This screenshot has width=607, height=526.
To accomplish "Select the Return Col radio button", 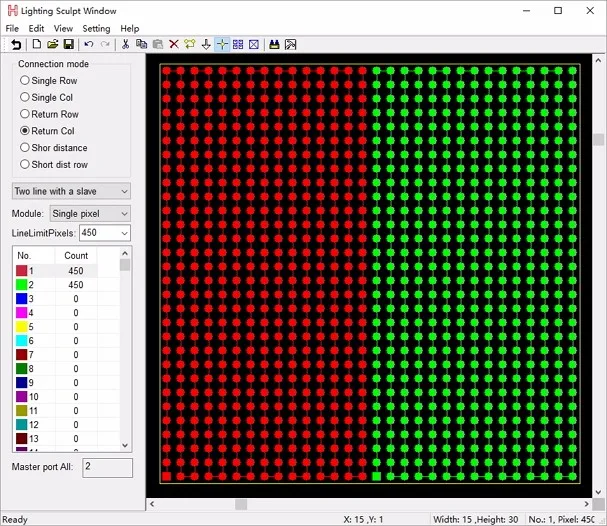I will tap(25, 131).
